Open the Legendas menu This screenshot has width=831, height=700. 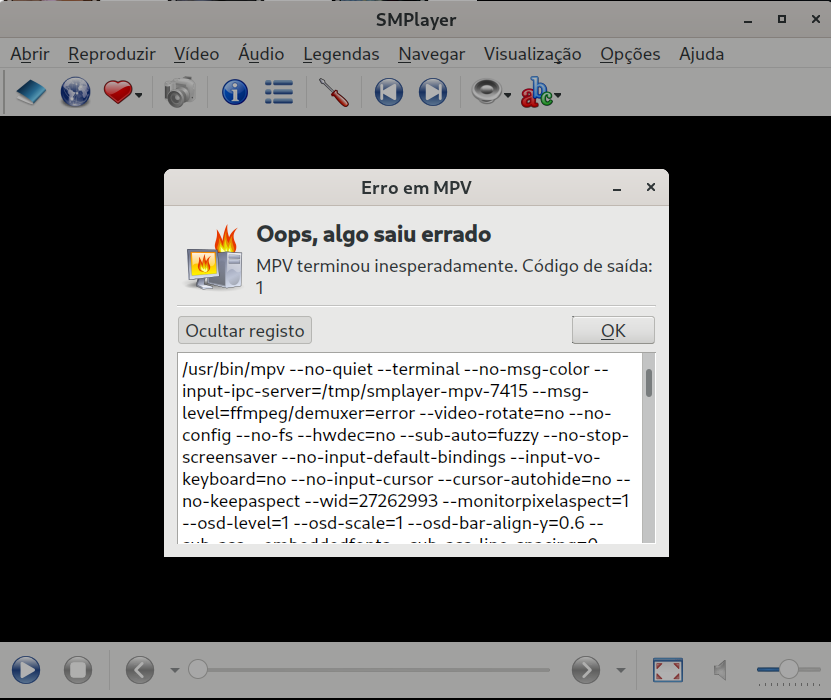341,54
